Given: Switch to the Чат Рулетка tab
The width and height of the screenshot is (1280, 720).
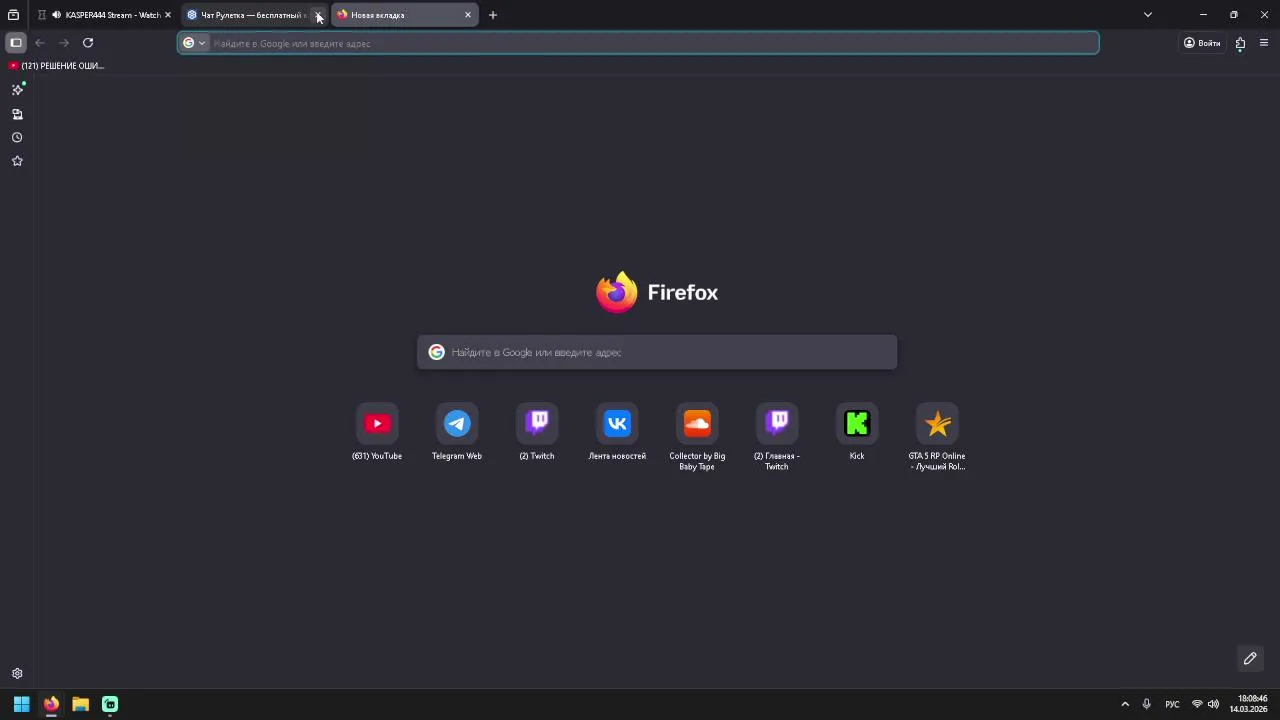Looking at the screenshot, I should point(253,15).
